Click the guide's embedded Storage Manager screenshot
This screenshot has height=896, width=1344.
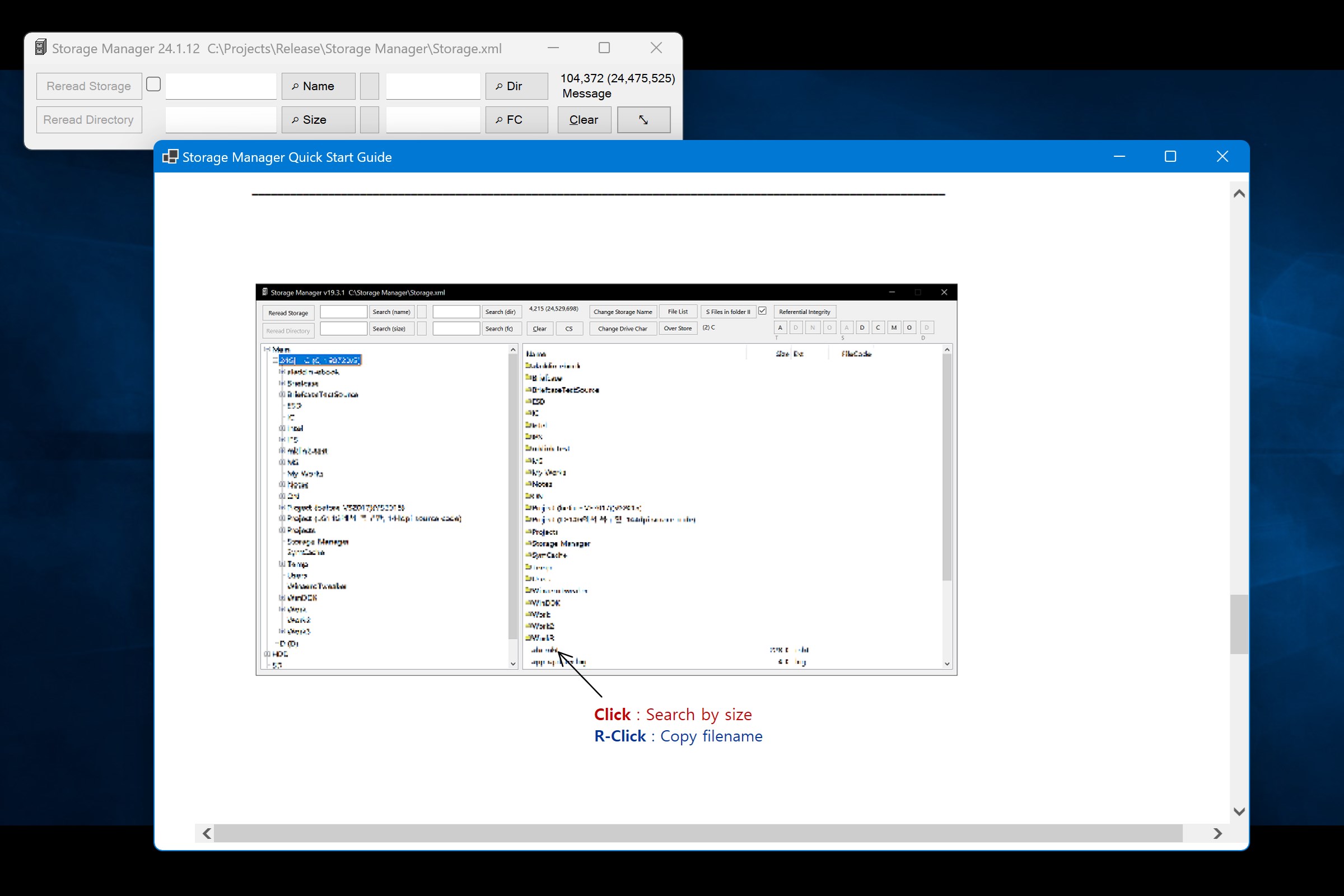(x=606, y=479)
